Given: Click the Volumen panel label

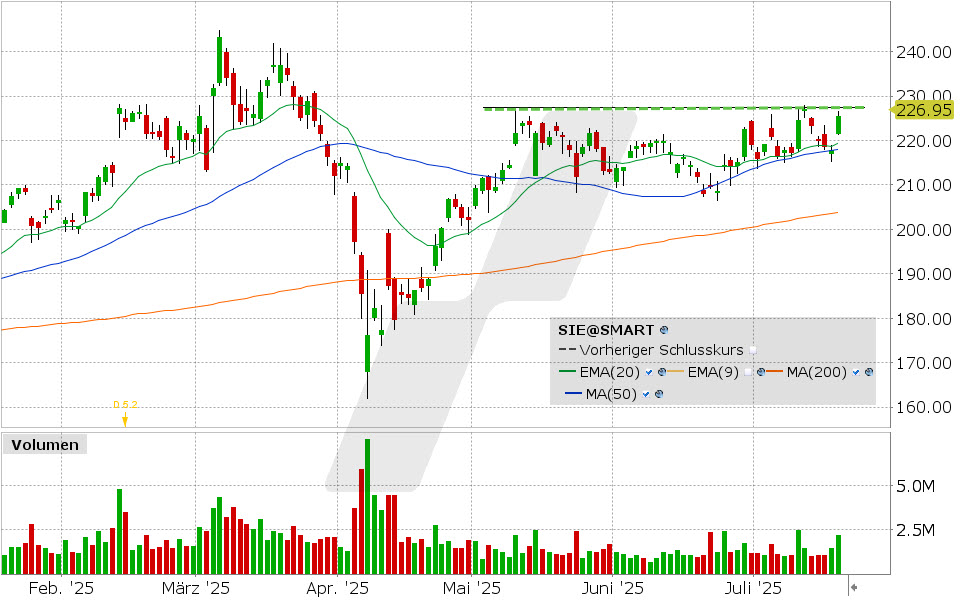Looking at the screenshot, I should coord(45,444).
